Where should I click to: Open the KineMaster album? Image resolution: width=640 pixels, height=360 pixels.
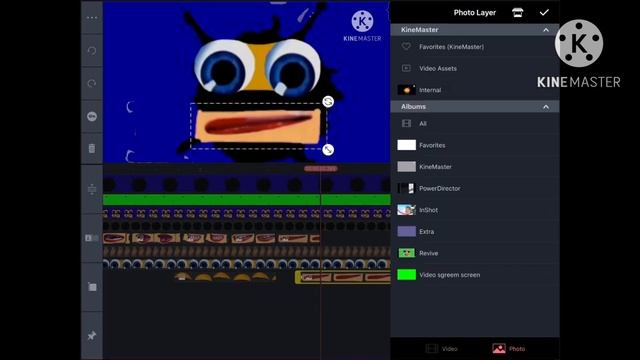click(475, 167)
